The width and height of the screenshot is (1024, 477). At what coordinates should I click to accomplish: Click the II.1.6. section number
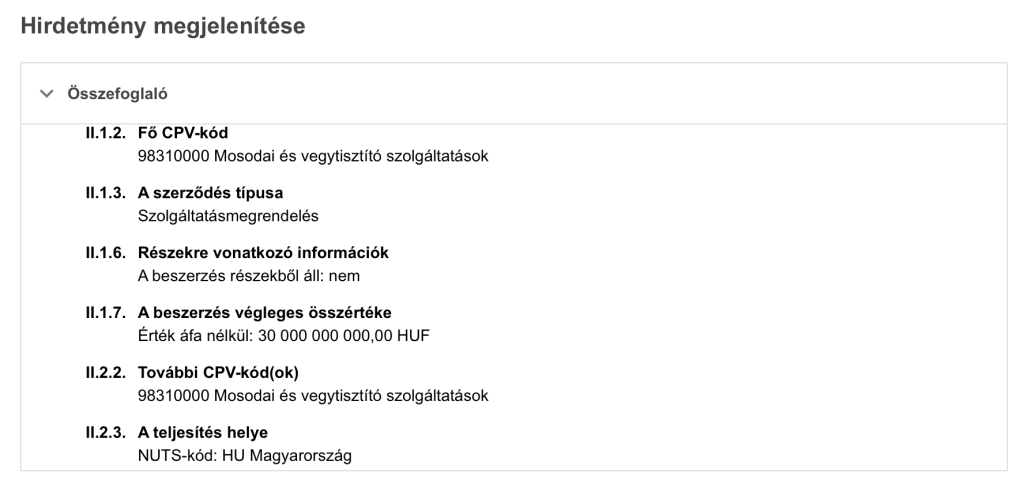click(107, 252)
